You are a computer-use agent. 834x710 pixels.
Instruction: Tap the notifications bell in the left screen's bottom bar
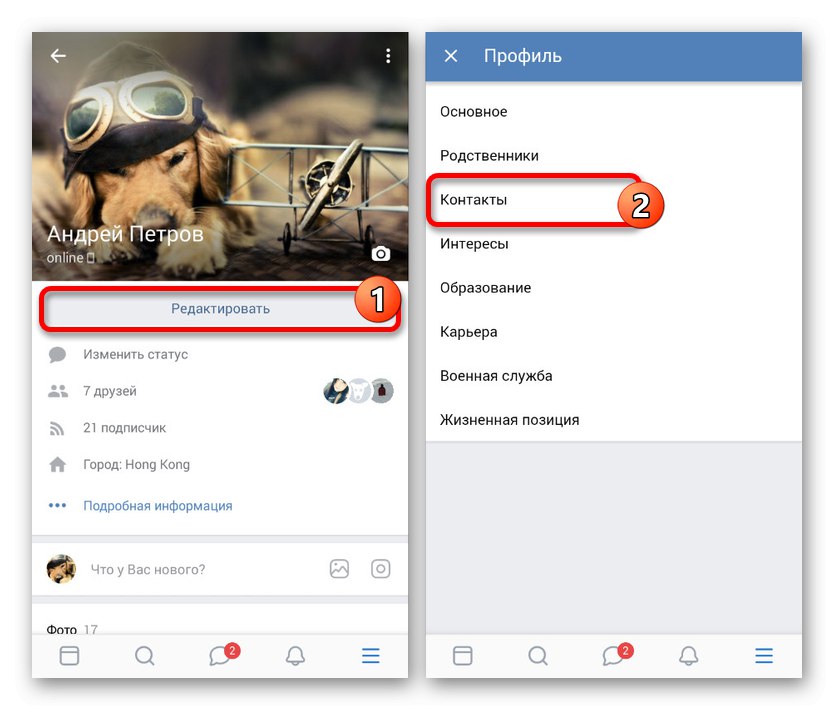295,656
